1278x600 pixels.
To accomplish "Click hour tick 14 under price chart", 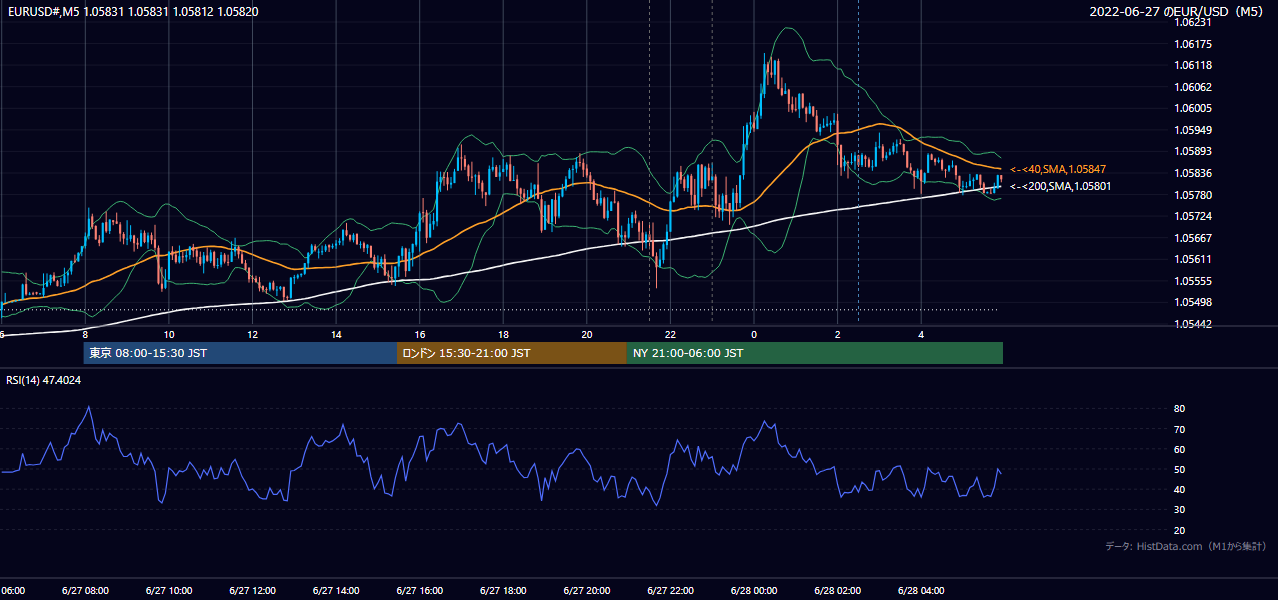I will tap(337, 334).
